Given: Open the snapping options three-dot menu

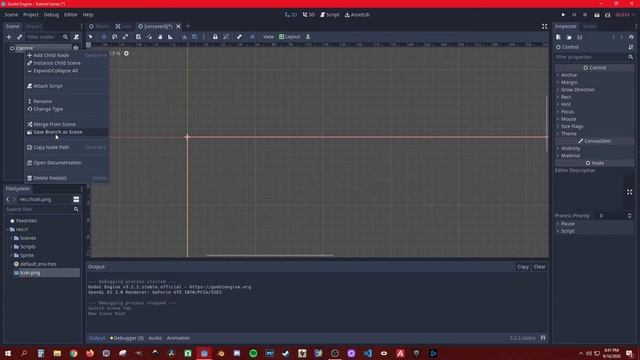Looking at the screenshot, I should point(204,37).
